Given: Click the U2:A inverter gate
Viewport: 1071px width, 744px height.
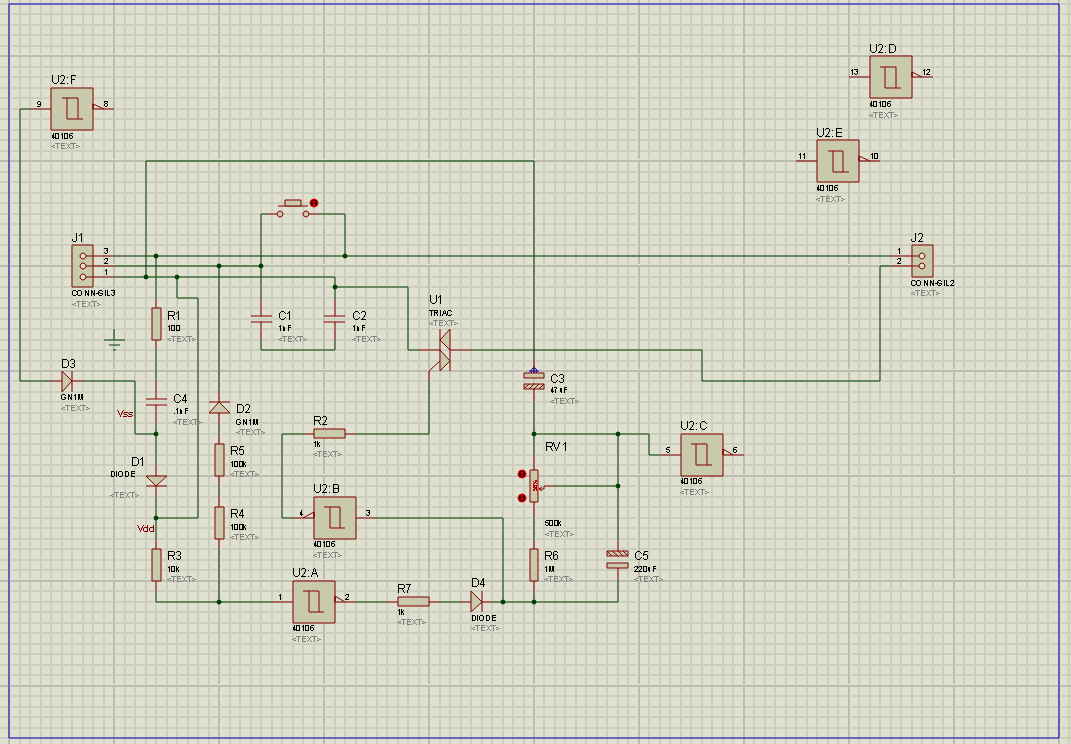Looking at the screenshot, I should click(x=314, y=602).
